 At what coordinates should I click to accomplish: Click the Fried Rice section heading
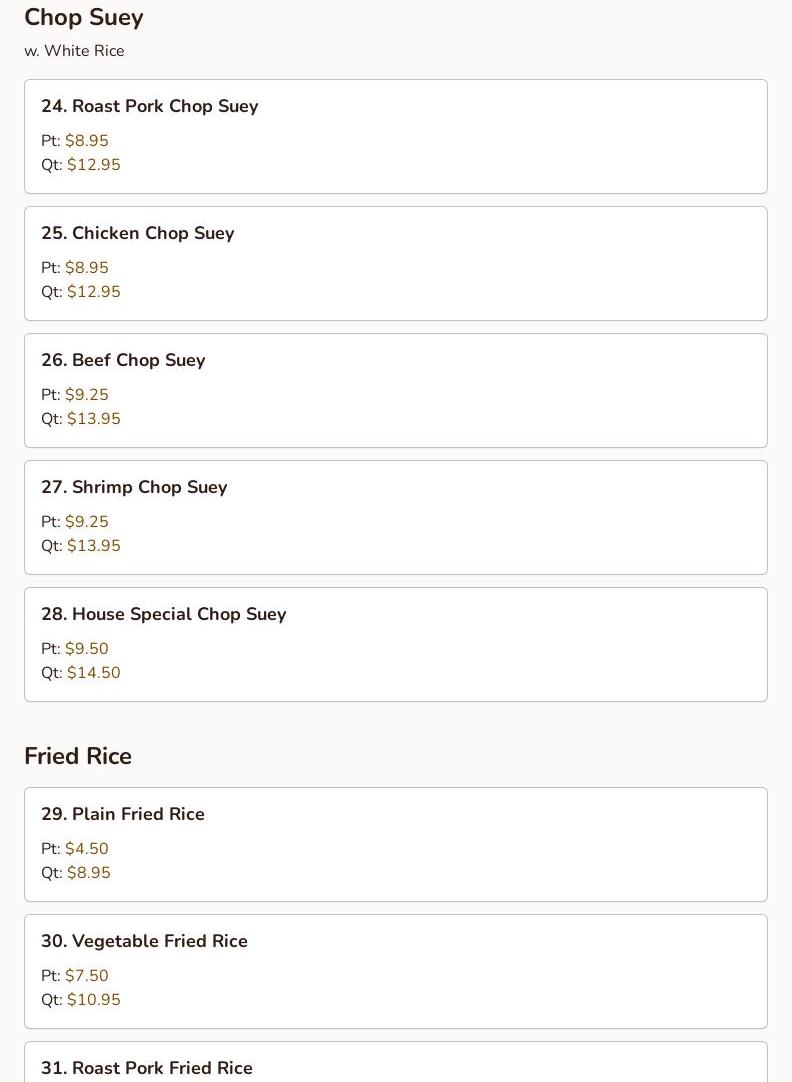tap(78, 756)
